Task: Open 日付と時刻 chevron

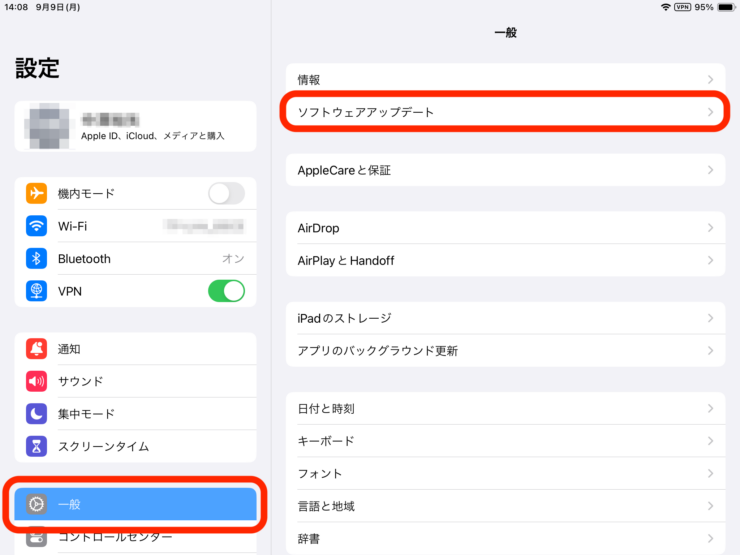Action: click(710, 408)
